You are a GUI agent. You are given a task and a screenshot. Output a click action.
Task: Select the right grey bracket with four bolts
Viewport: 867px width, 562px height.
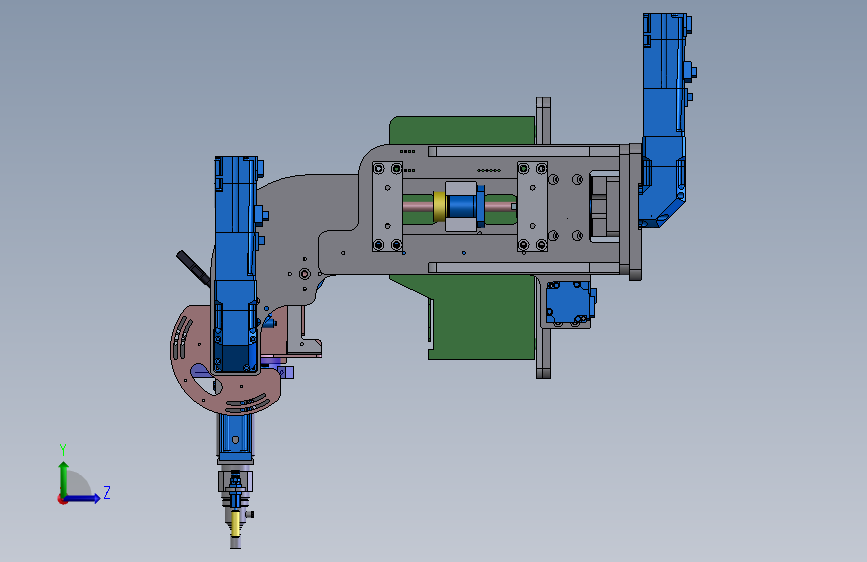[532, 206]
